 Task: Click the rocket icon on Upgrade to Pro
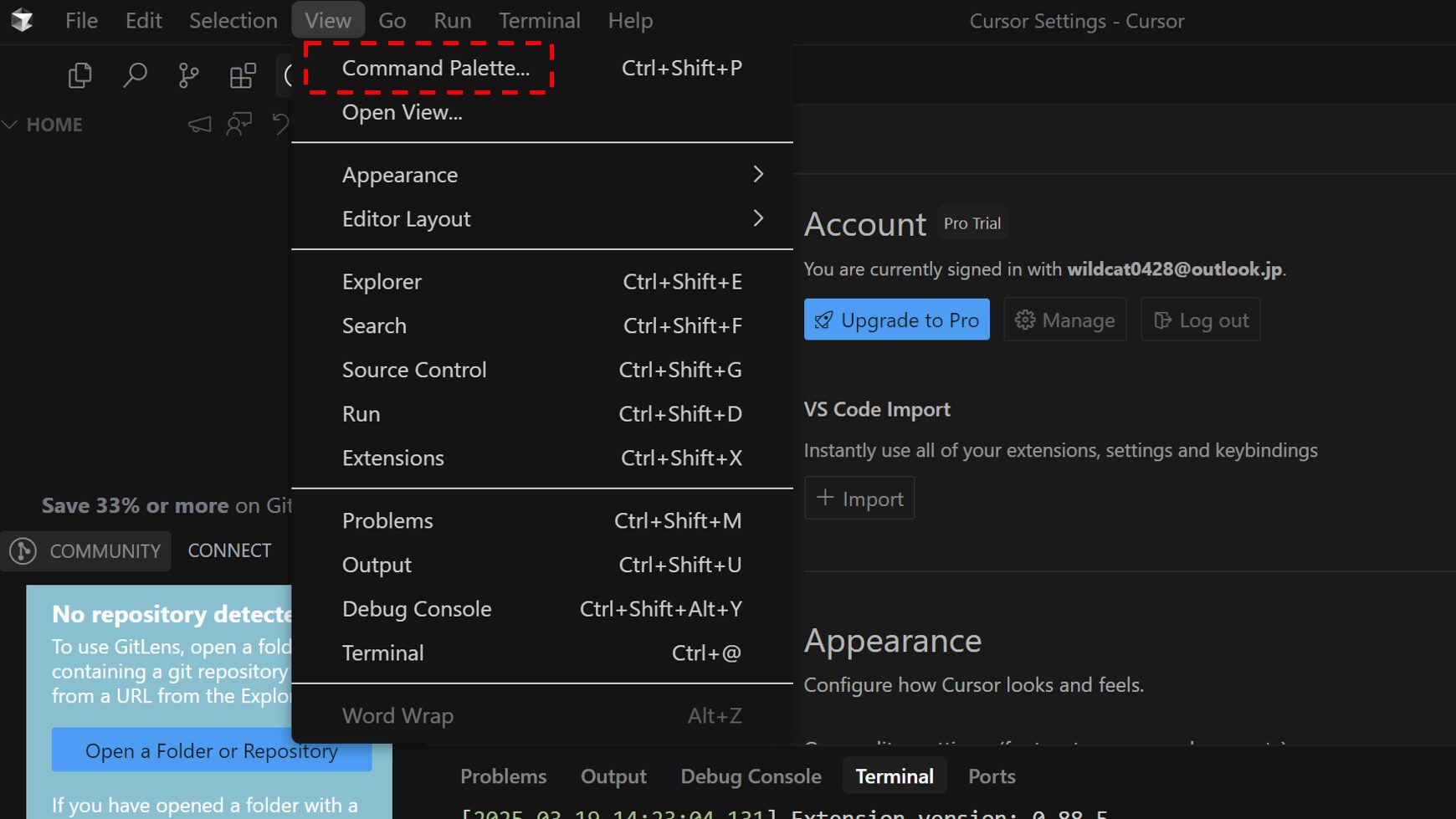tap(823, 320)
